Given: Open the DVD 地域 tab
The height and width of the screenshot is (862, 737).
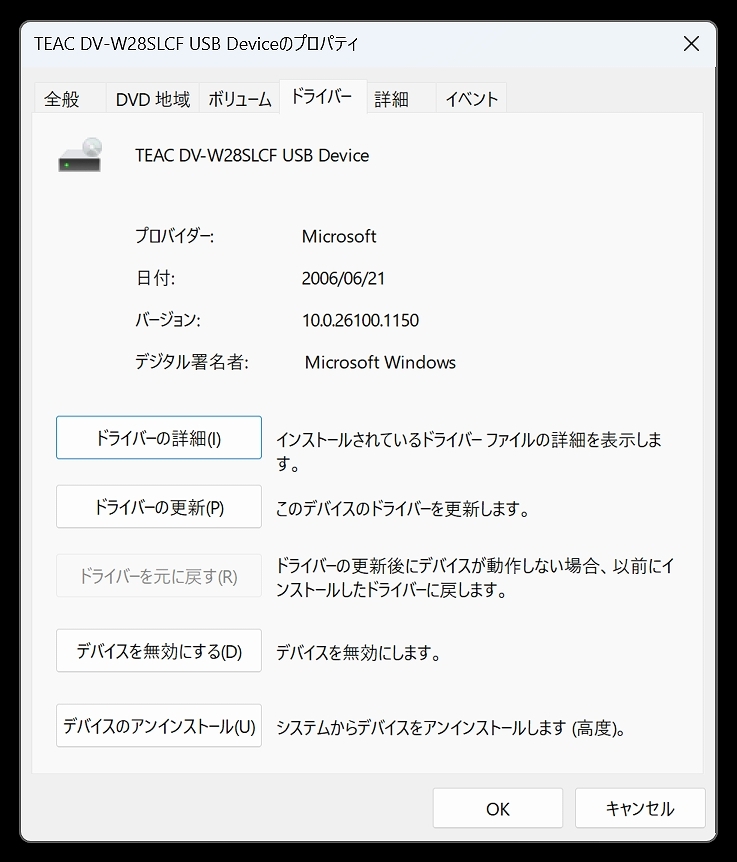Looking at the screenshot, I should (x=153, y=99).
